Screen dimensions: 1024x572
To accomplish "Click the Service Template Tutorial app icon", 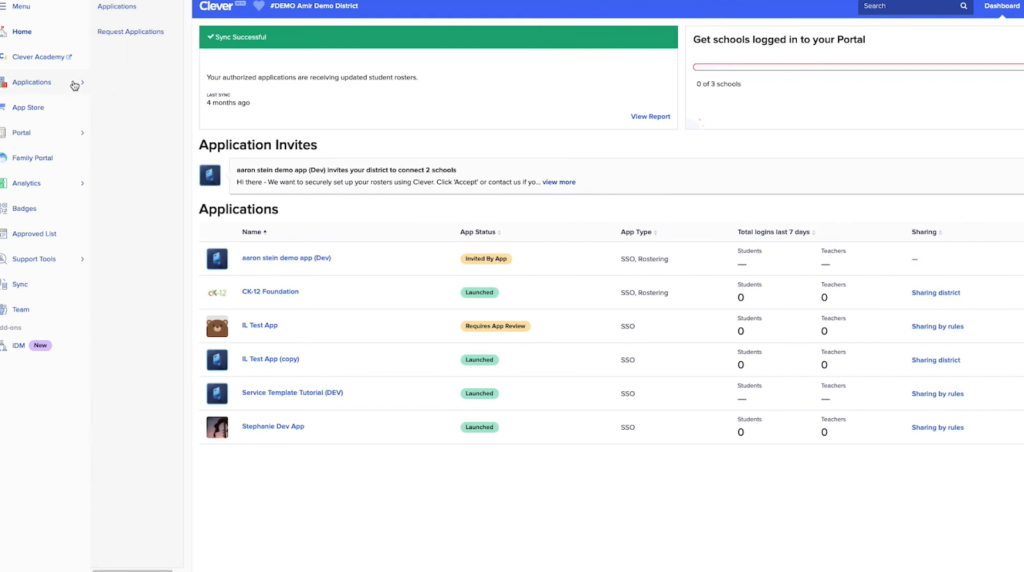I will pos(217,393).
